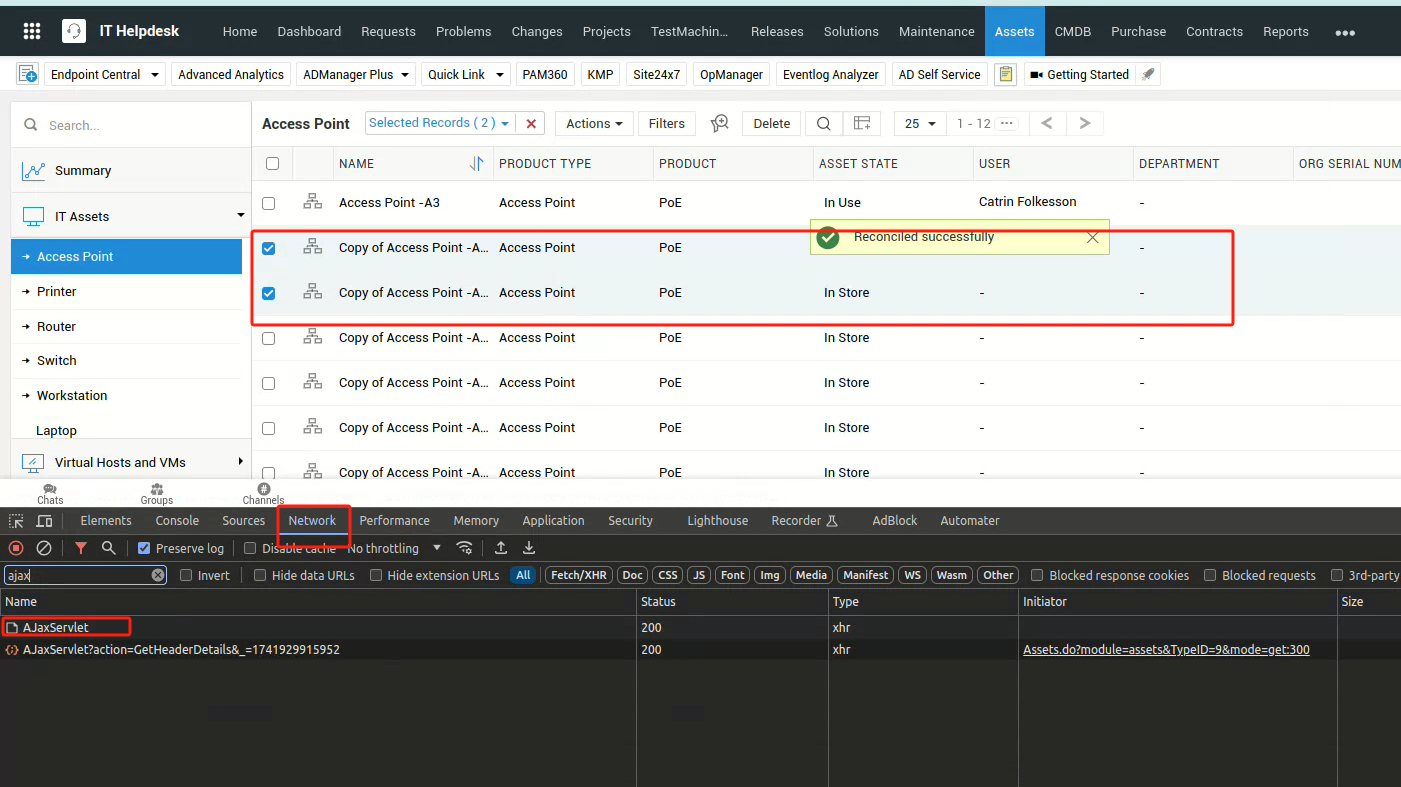
Task: Switch to the Console tab in DevTools
Action: (x=177, y=521)
